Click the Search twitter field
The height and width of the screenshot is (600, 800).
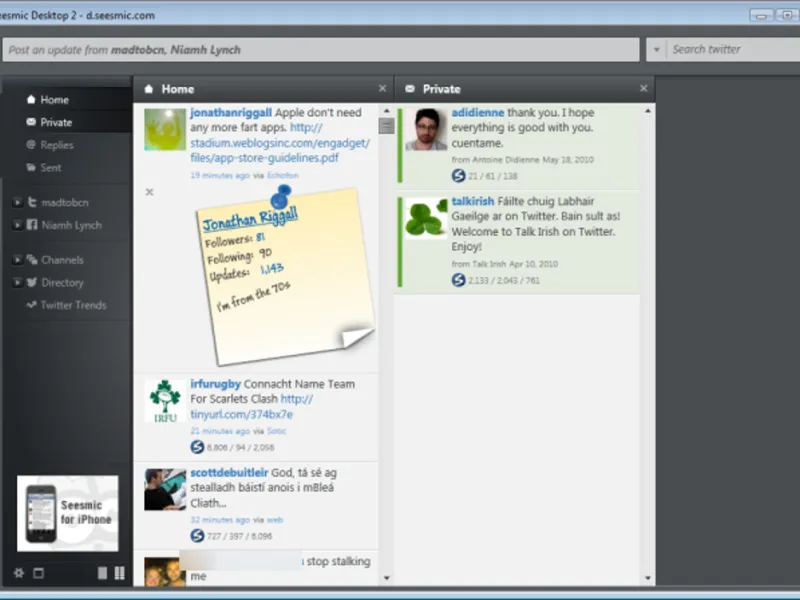(733, 49)
